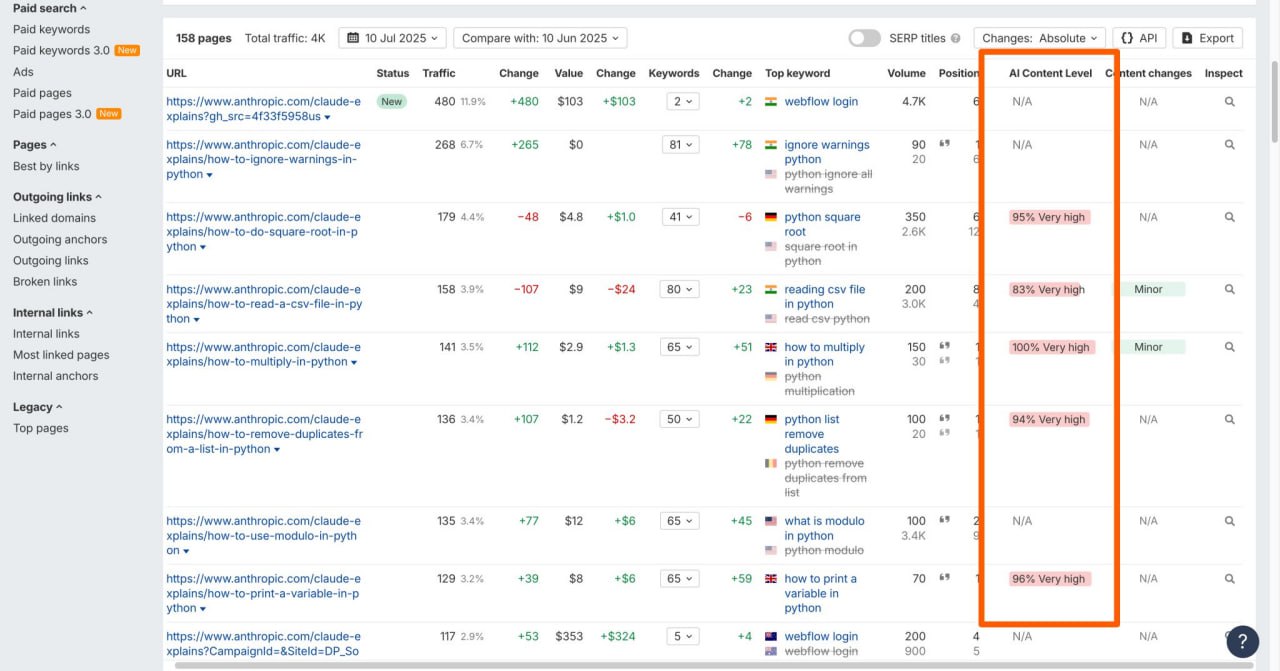
Task: Click the SERP titles help info icon
Action: point(956,39)
